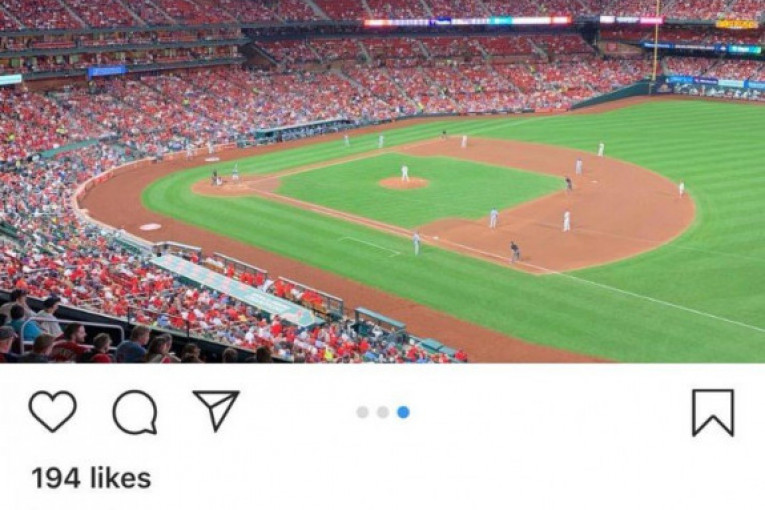Image resolution: width=765 pixels, height=510 pixels.
Task: View who liked via 194 likes
Action: (91, 478)
